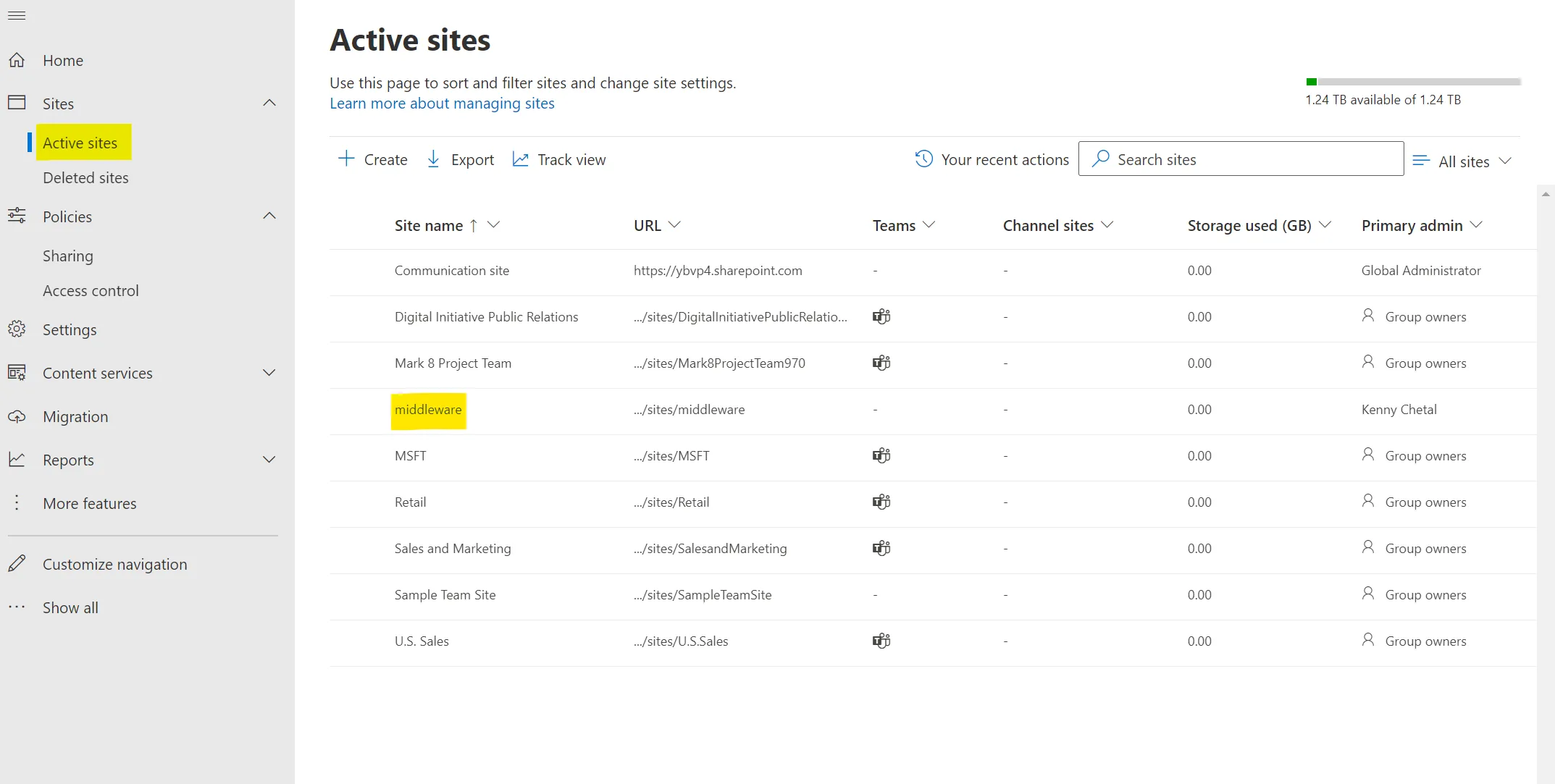Click Teams icon in the MSFT row
This screenshot has height=784, width=1555.
[x=881, y=455]
